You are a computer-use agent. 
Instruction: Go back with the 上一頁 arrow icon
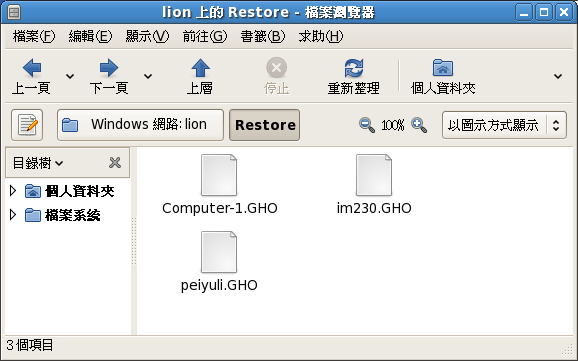[32, 68]
